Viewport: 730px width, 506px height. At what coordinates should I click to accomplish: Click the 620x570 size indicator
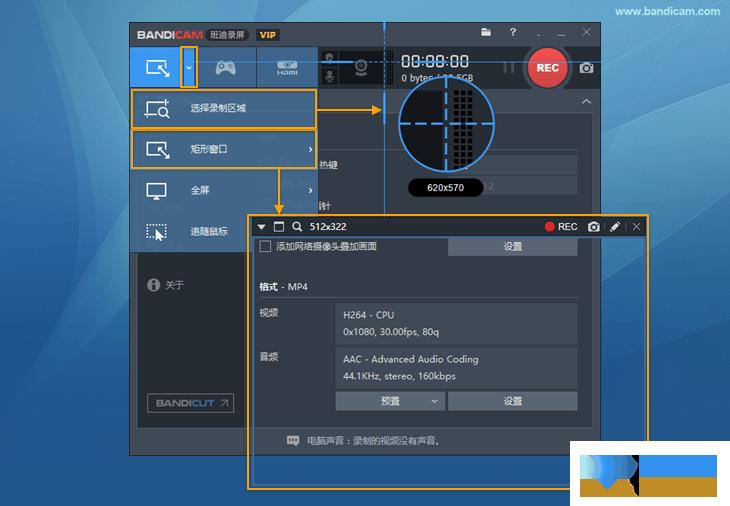[x=446, y=188]
